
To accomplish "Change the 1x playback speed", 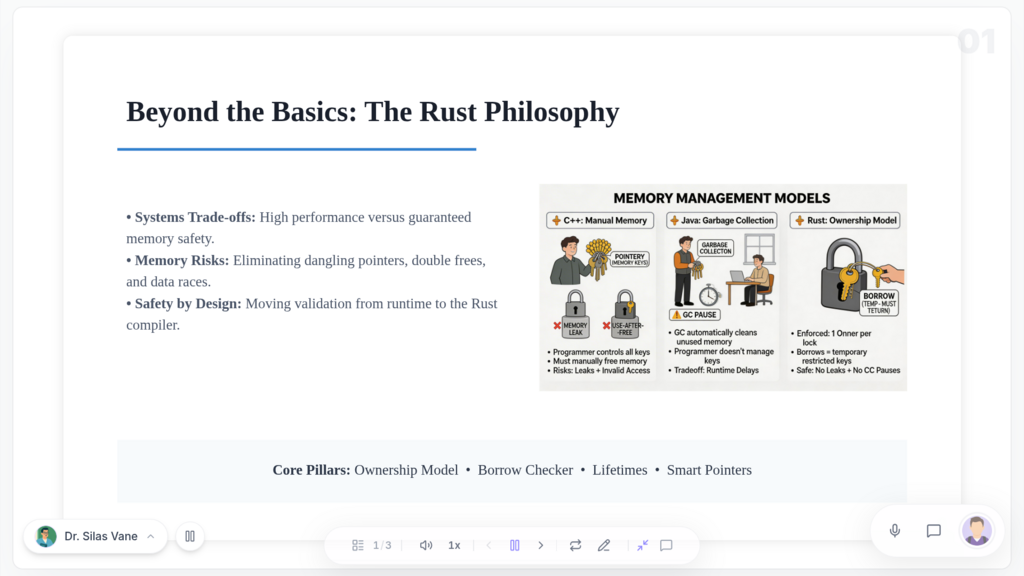I will point(454,545).
